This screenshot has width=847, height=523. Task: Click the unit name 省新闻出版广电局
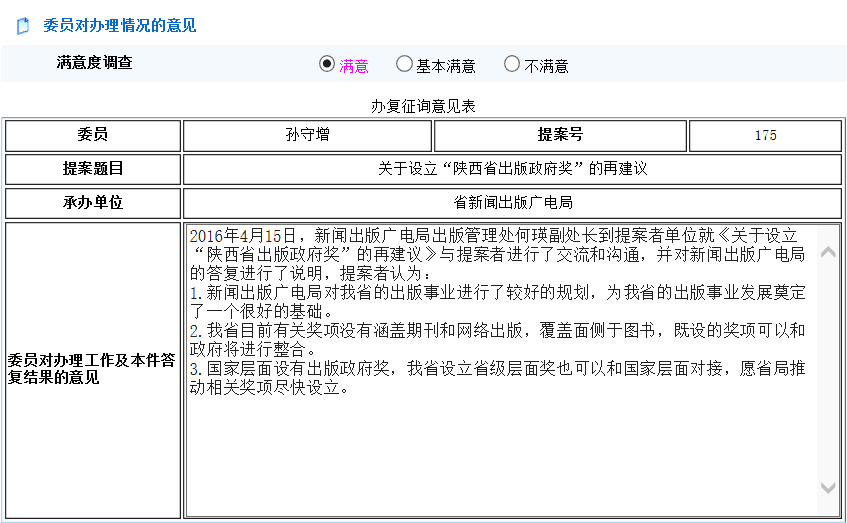[x=513, y=203]
